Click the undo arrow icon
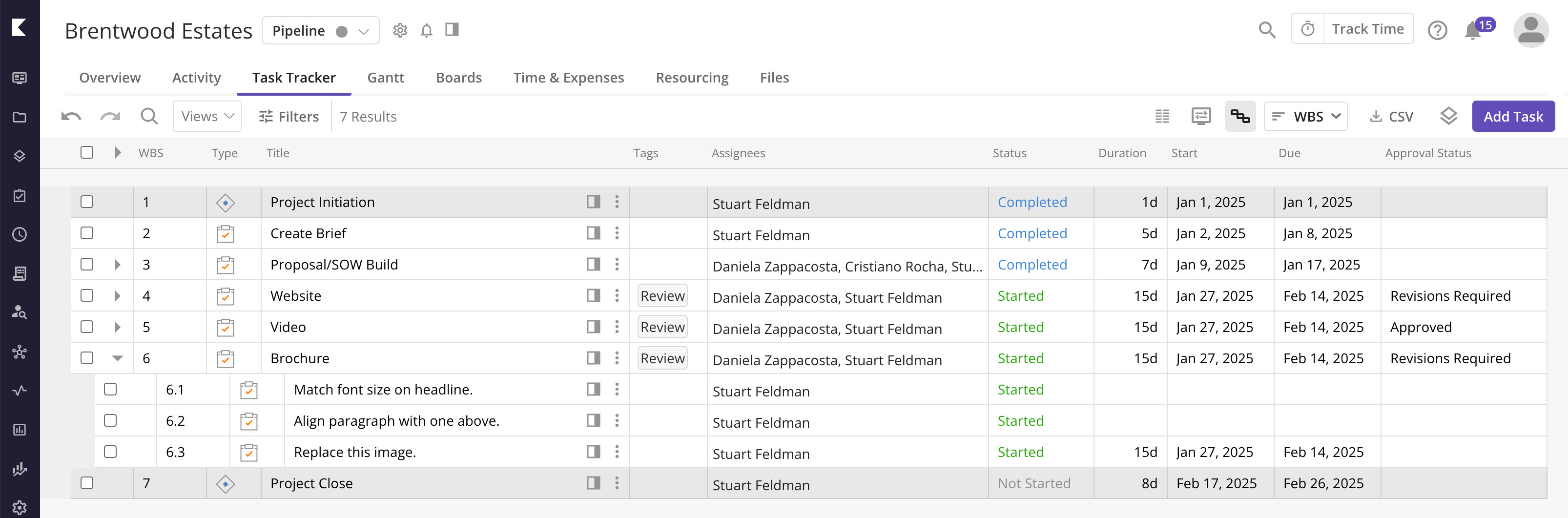The width and height of the screenshot is (1568, 518). 71,116
